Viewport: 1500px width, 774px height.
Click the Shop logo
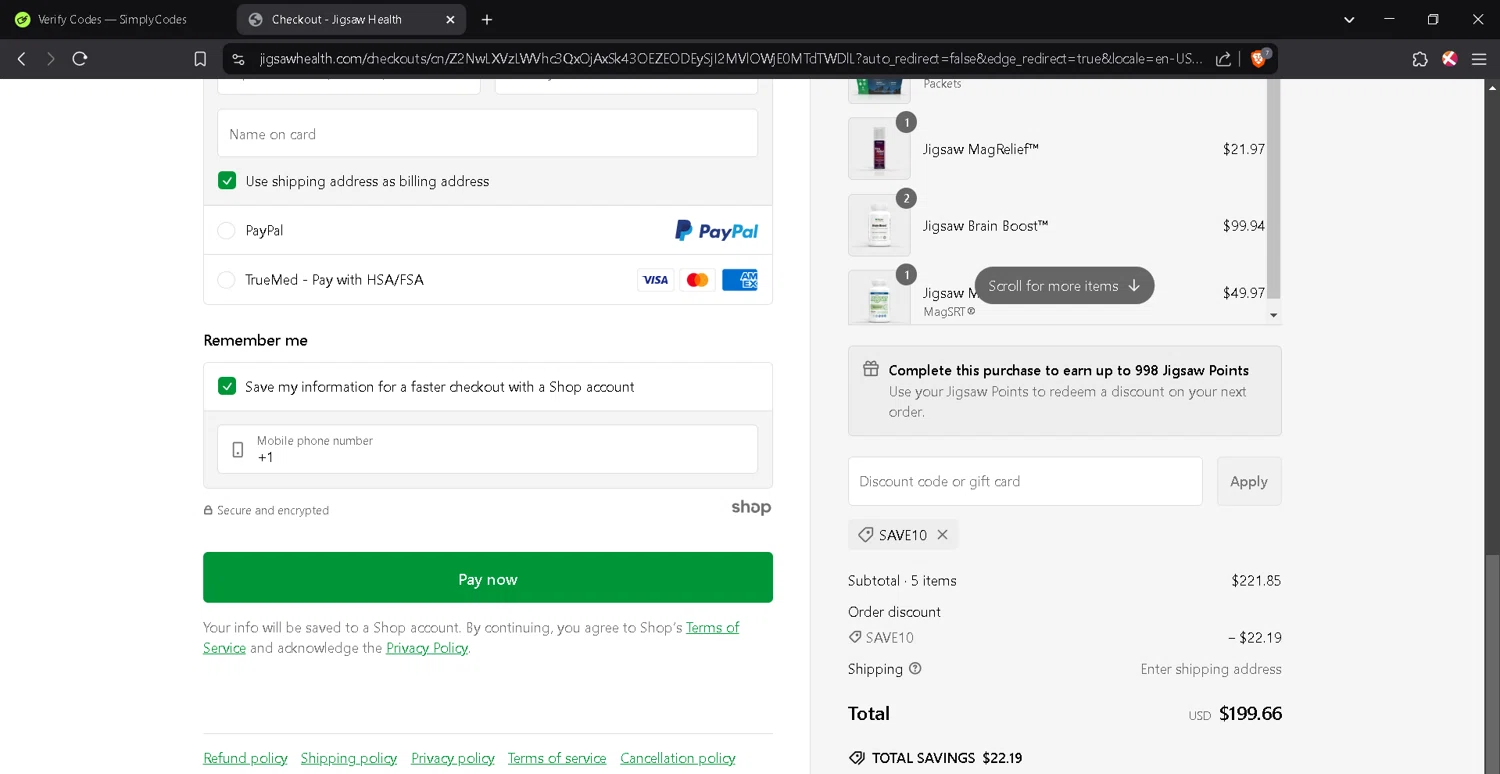coord(751,507)
